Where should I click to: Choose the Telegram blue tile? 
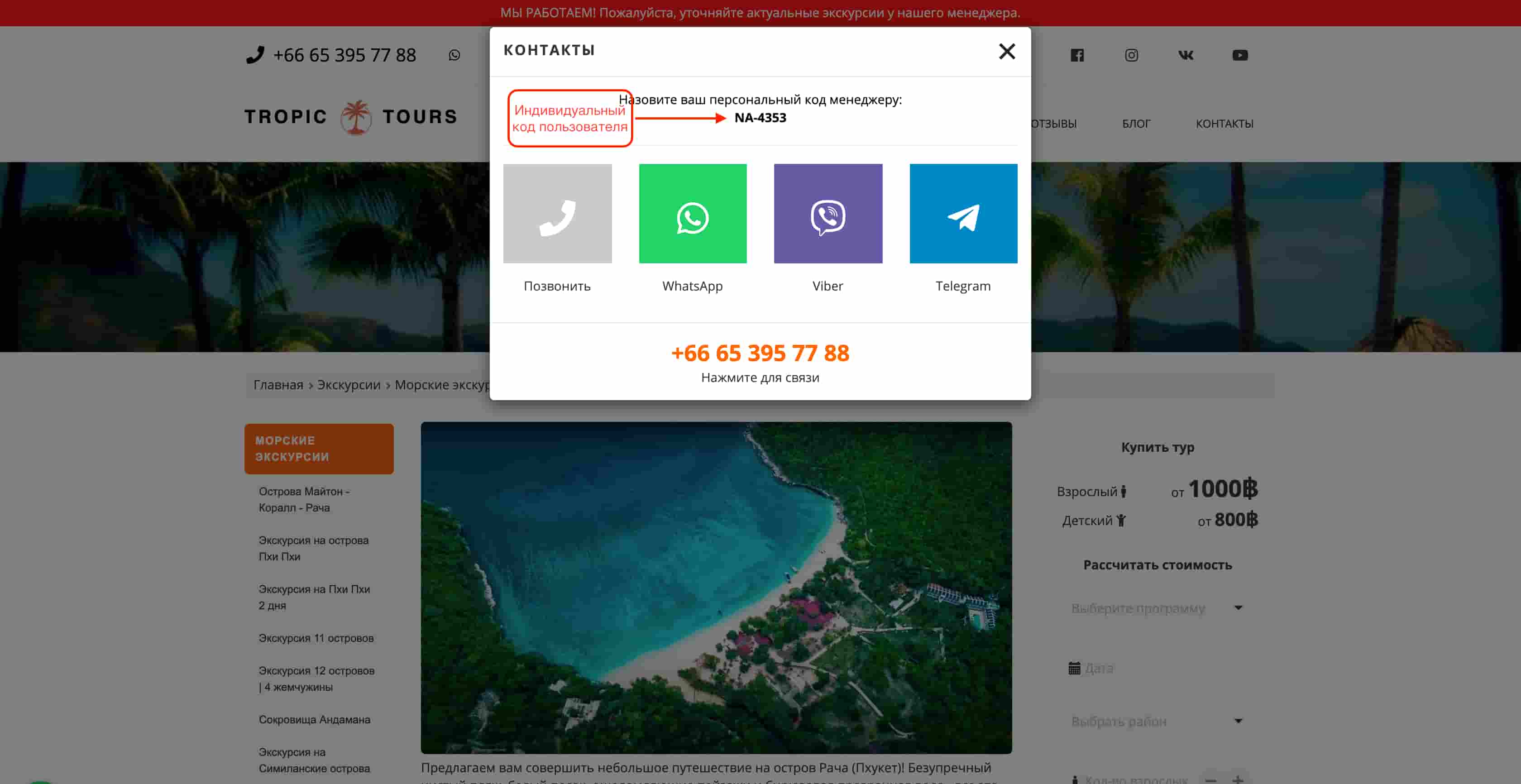click(x=963, y=214)
